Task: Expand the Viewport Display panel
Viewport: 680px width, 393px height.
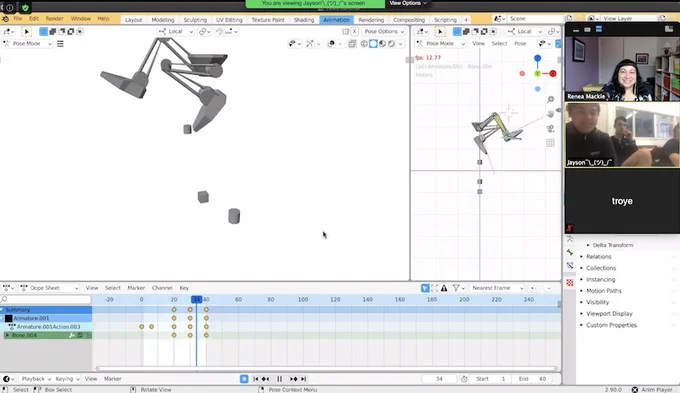Action: [609, 314]
